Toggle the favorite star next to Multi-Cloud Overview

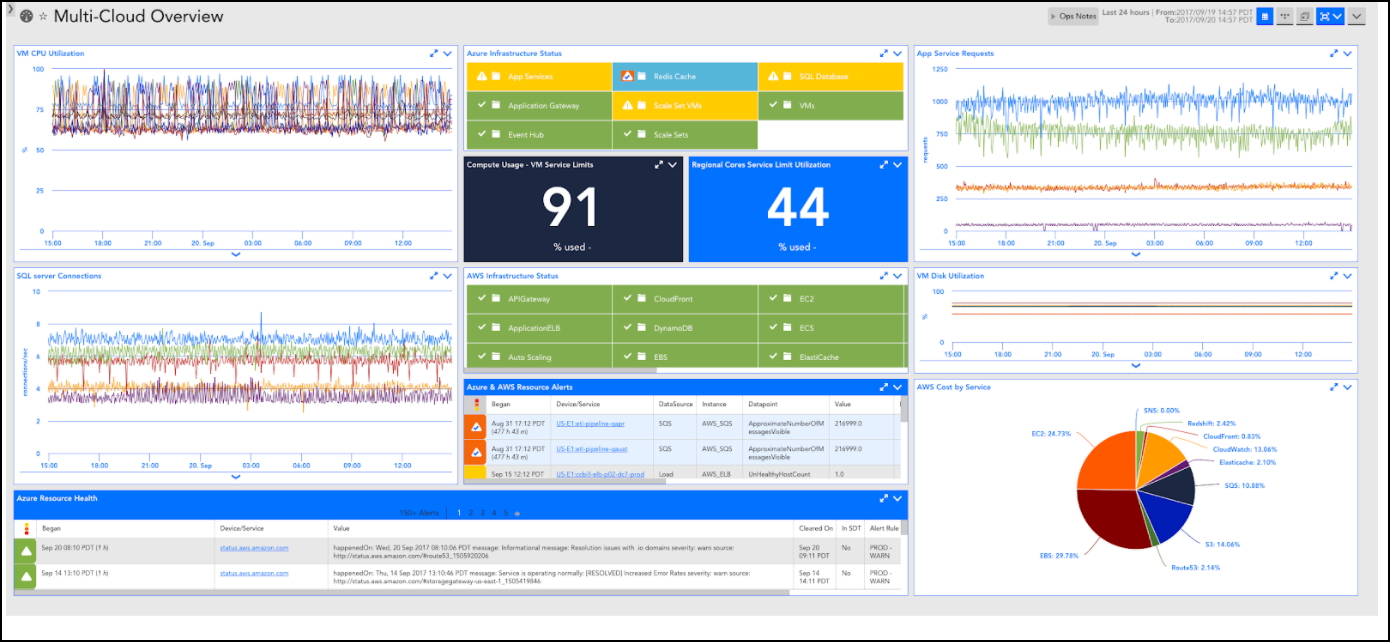click(x=43, y=16)
